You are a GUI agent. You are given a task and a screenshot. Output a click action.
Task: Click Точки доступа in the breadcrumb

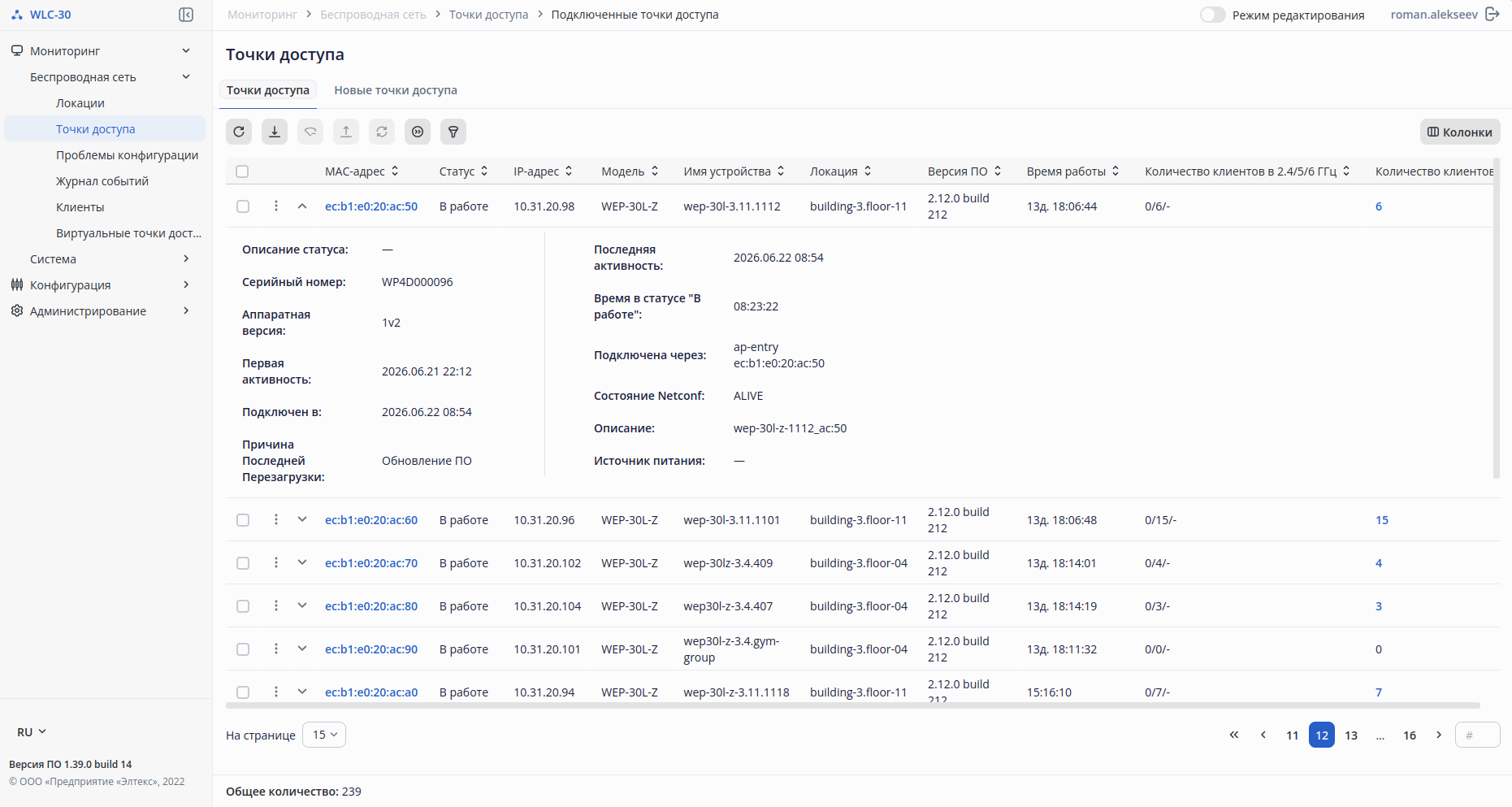[488, 15]
